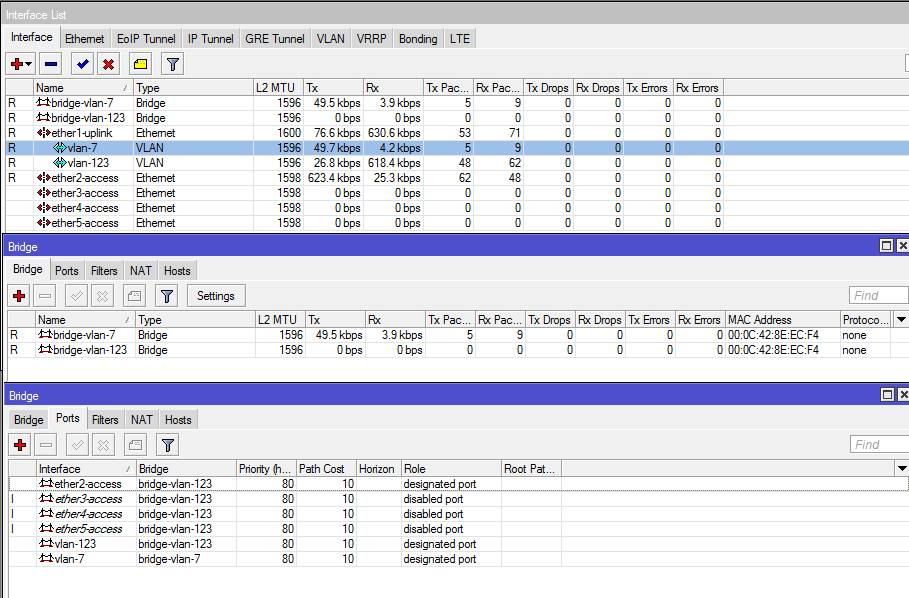Screen dimensions: 909x598
Task: Switch to the EoIP Tunnel tab
Action: pyautogui.click(x=146, y=39)
